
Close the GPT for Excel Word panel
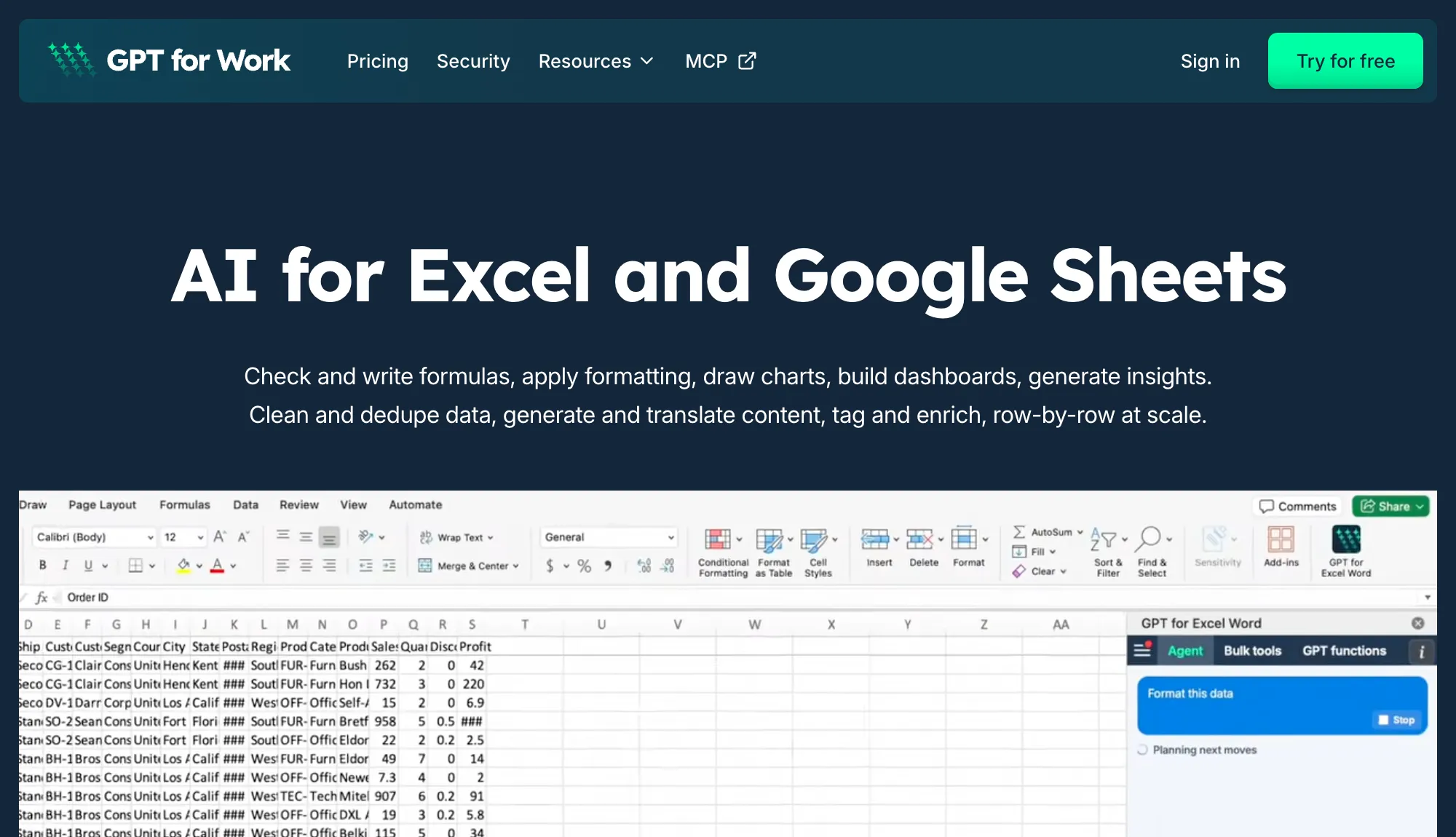1417,623
